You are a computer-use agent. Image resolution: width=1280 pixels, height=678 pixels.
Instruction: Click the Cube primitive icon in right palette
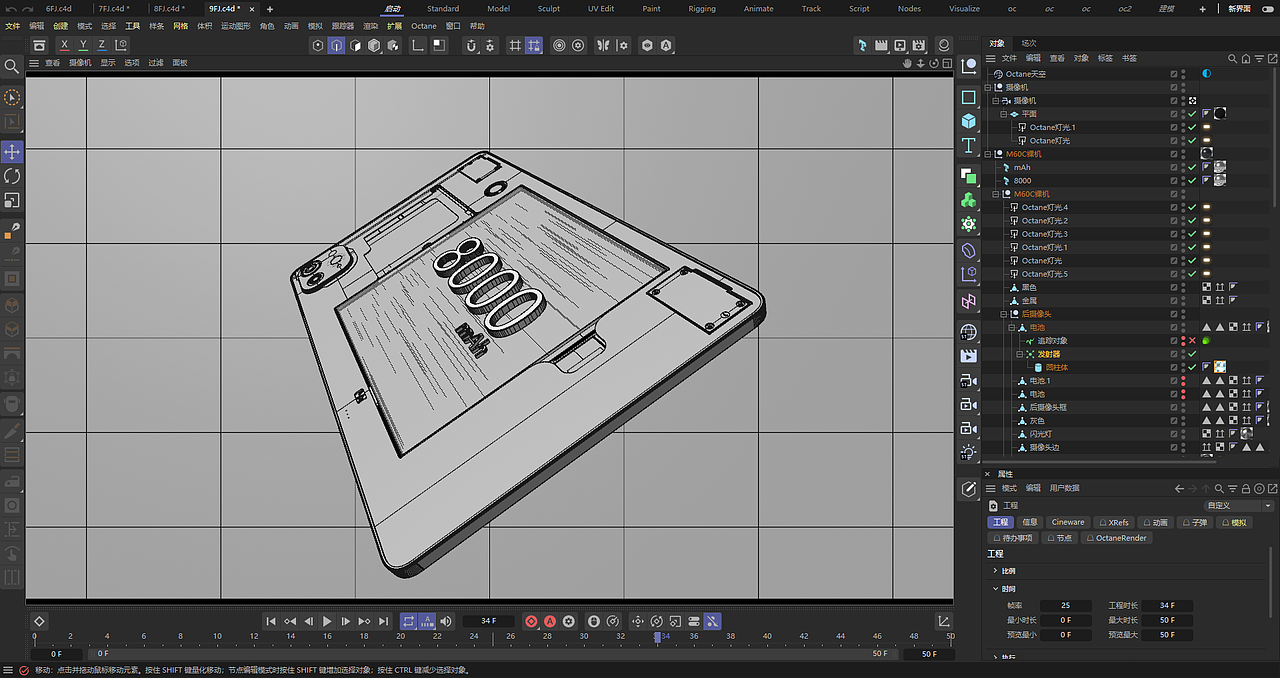click(968, 121)
